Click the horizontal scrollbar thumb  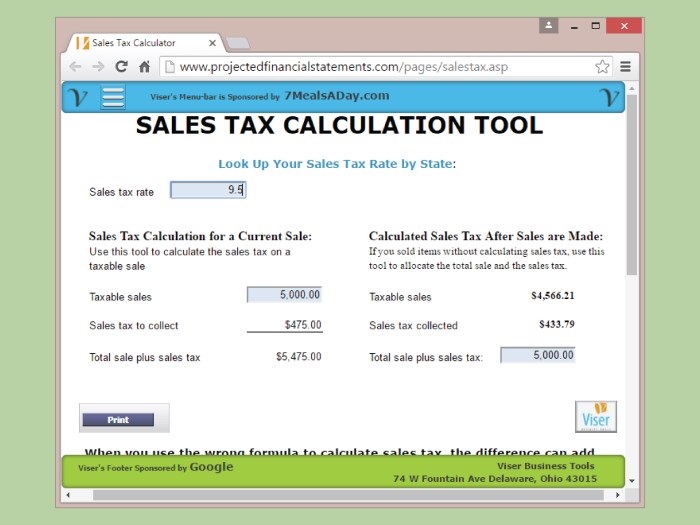coord(348,495)
